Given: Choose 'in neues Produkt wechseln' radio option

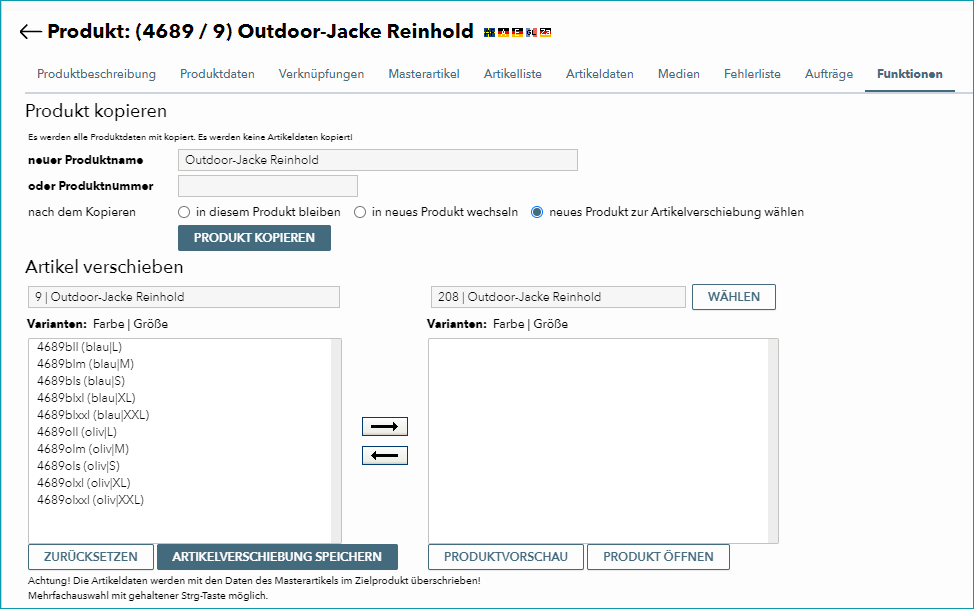Looking at the screenshot, I should [360, 213].
